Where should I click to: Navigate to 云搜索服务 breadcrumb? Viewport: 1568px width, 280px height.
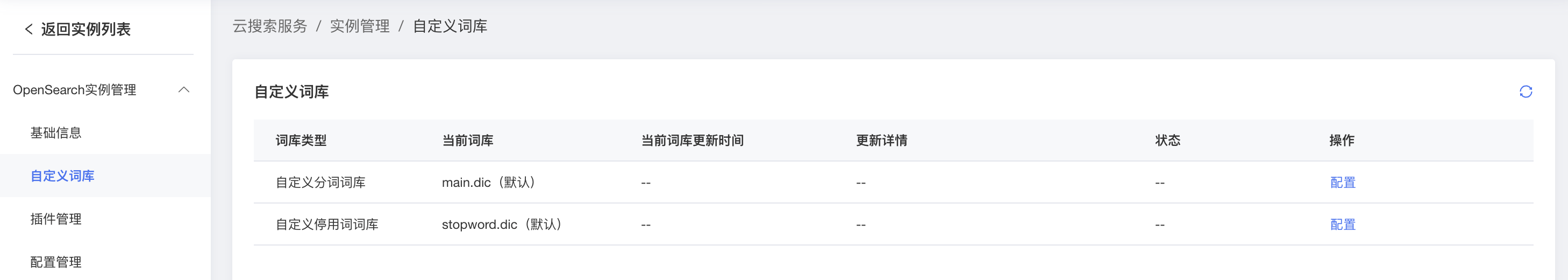coord(269,26)
